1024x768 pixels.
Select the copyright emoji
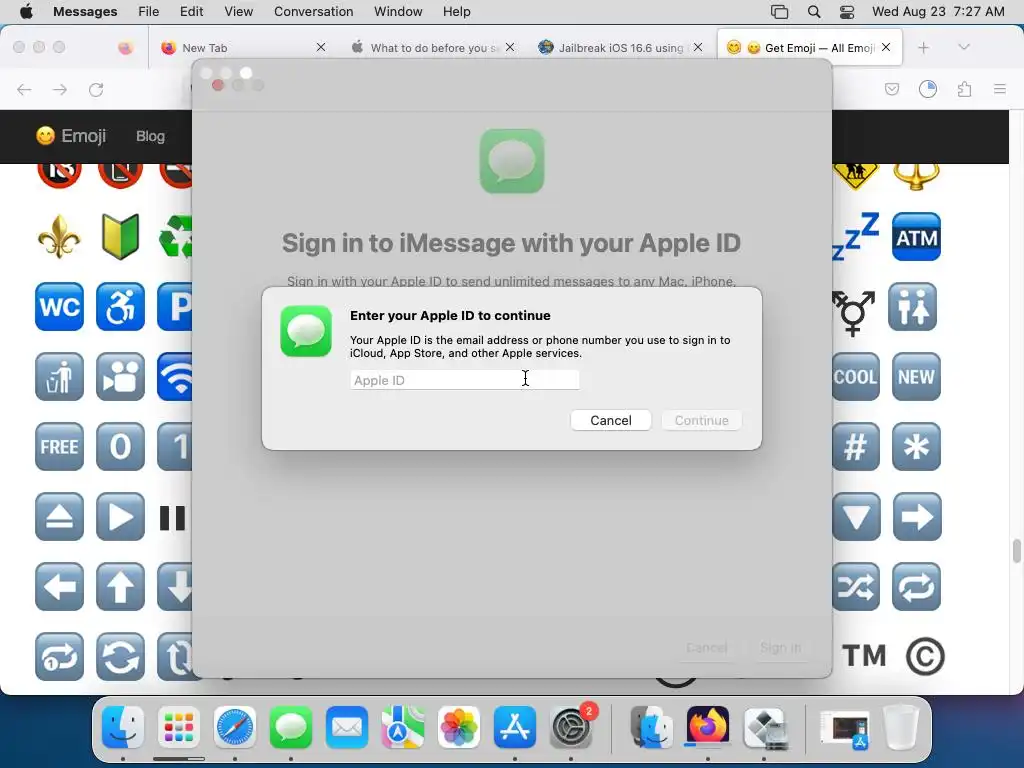click(x=925, y=656)
